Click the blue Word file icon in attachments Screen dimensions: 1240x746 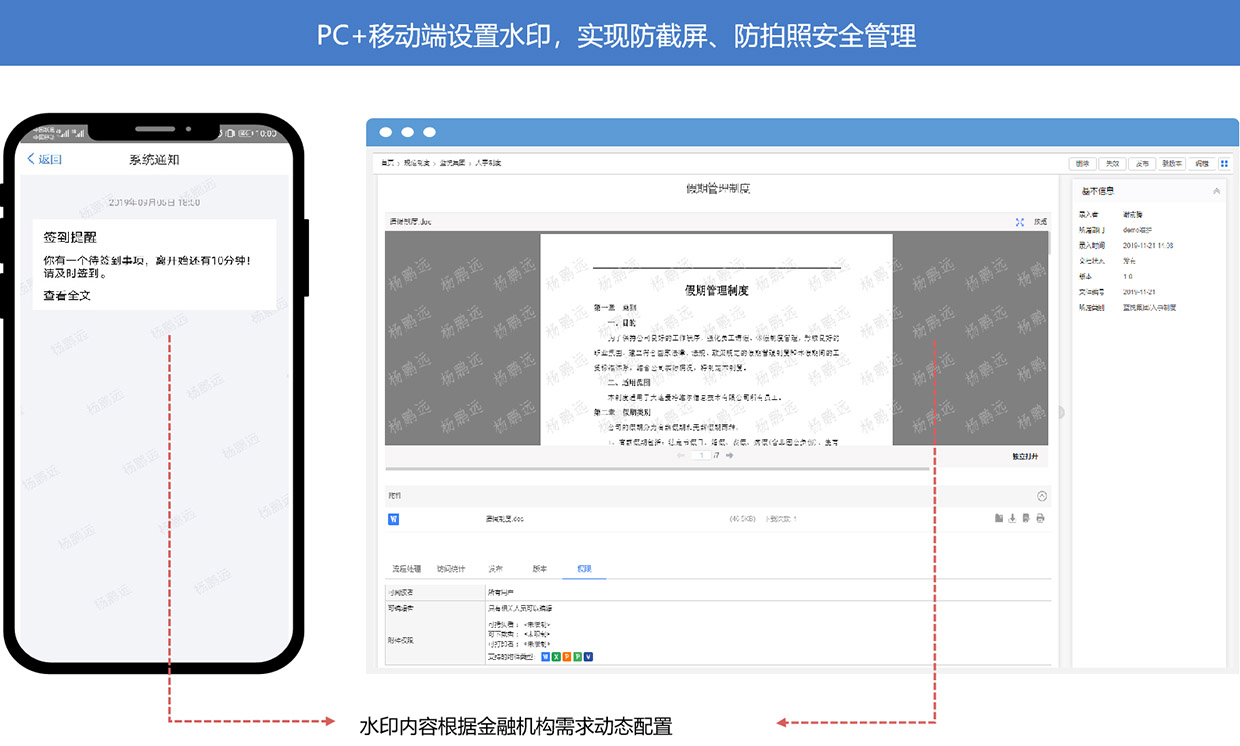click(x=394, y=519)
